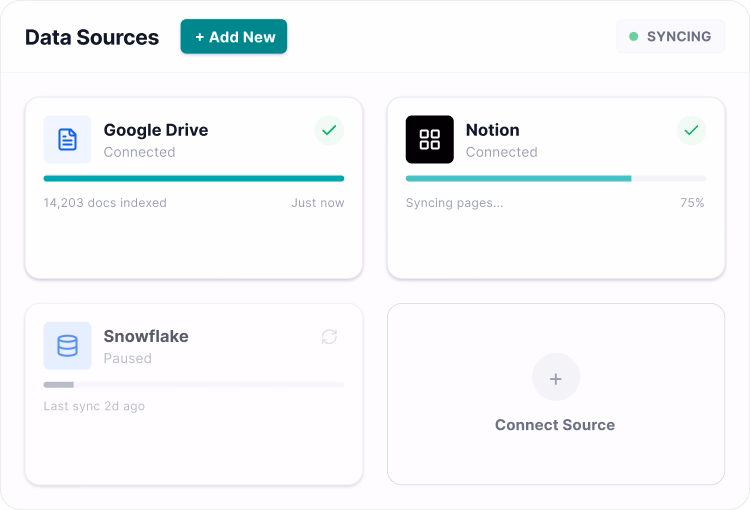Click the green syncing status dot
The width and height of the screenshot is (750, 510).
click(633, 37)
